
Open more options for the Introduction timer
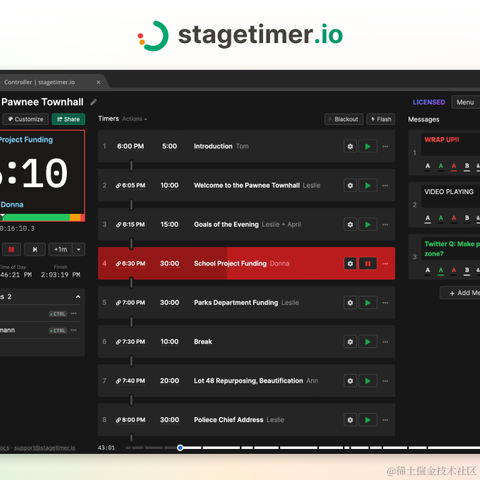click(385, 146)
